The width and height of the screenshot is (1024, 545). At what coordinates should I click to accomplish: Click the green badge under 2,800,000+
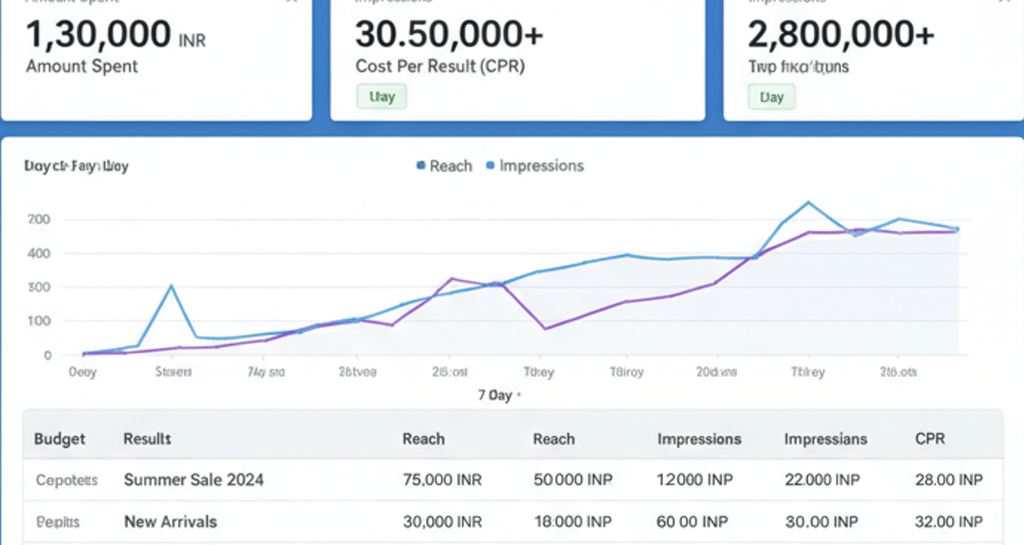click(771, 97)
